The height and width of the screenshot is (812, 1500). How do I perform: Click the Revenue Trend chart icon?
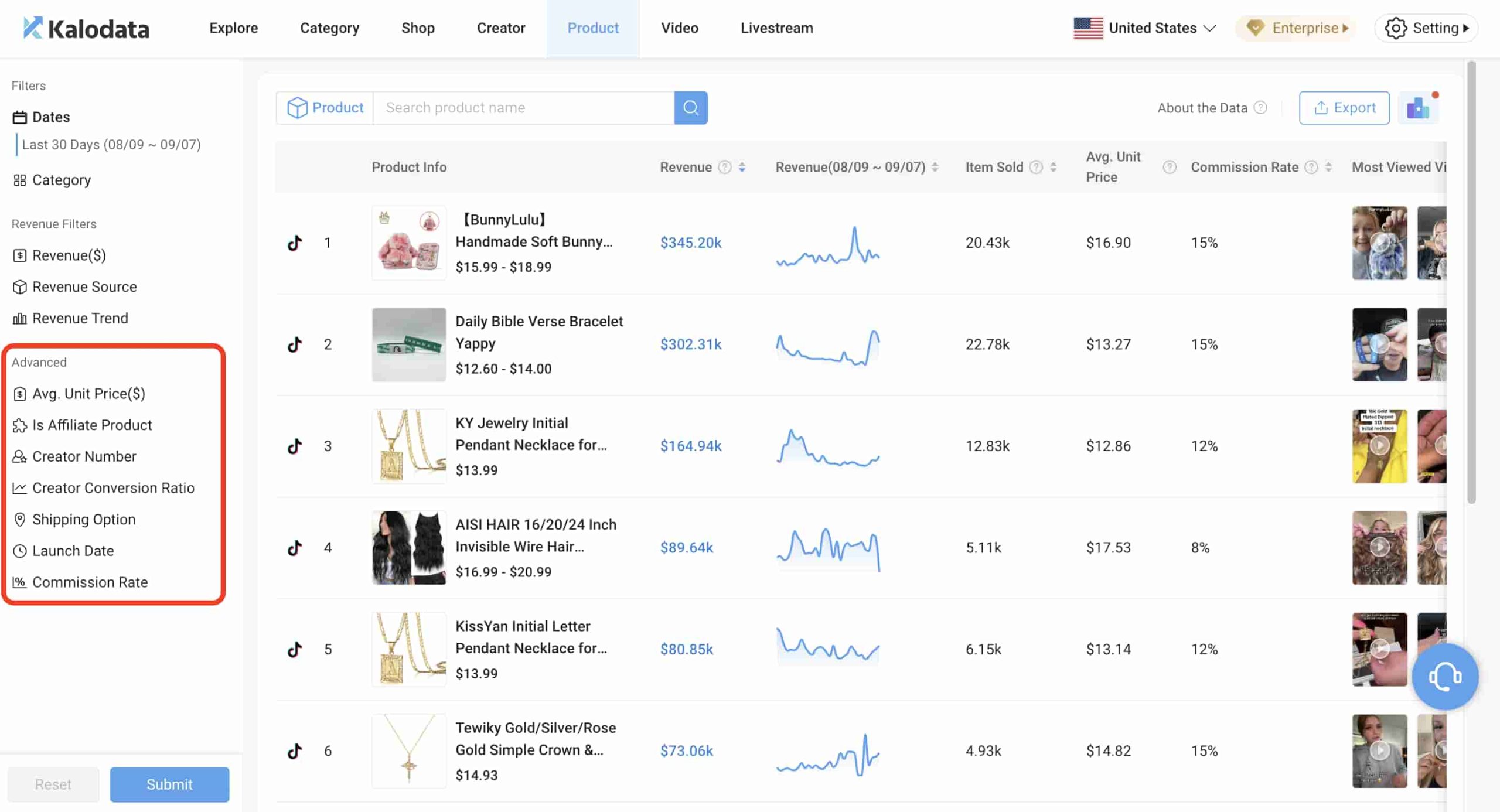(19, 318)
